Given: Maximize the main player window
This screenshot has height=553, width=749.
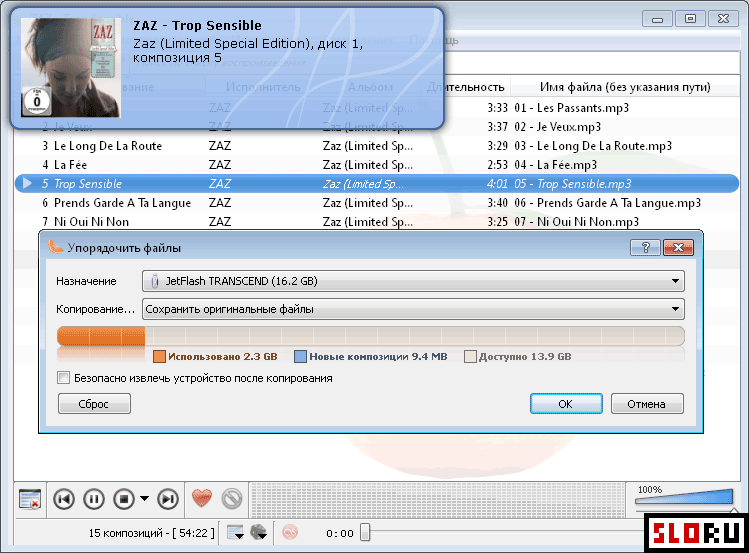Looking at the screenshot, I should click(x=690, y=19).
